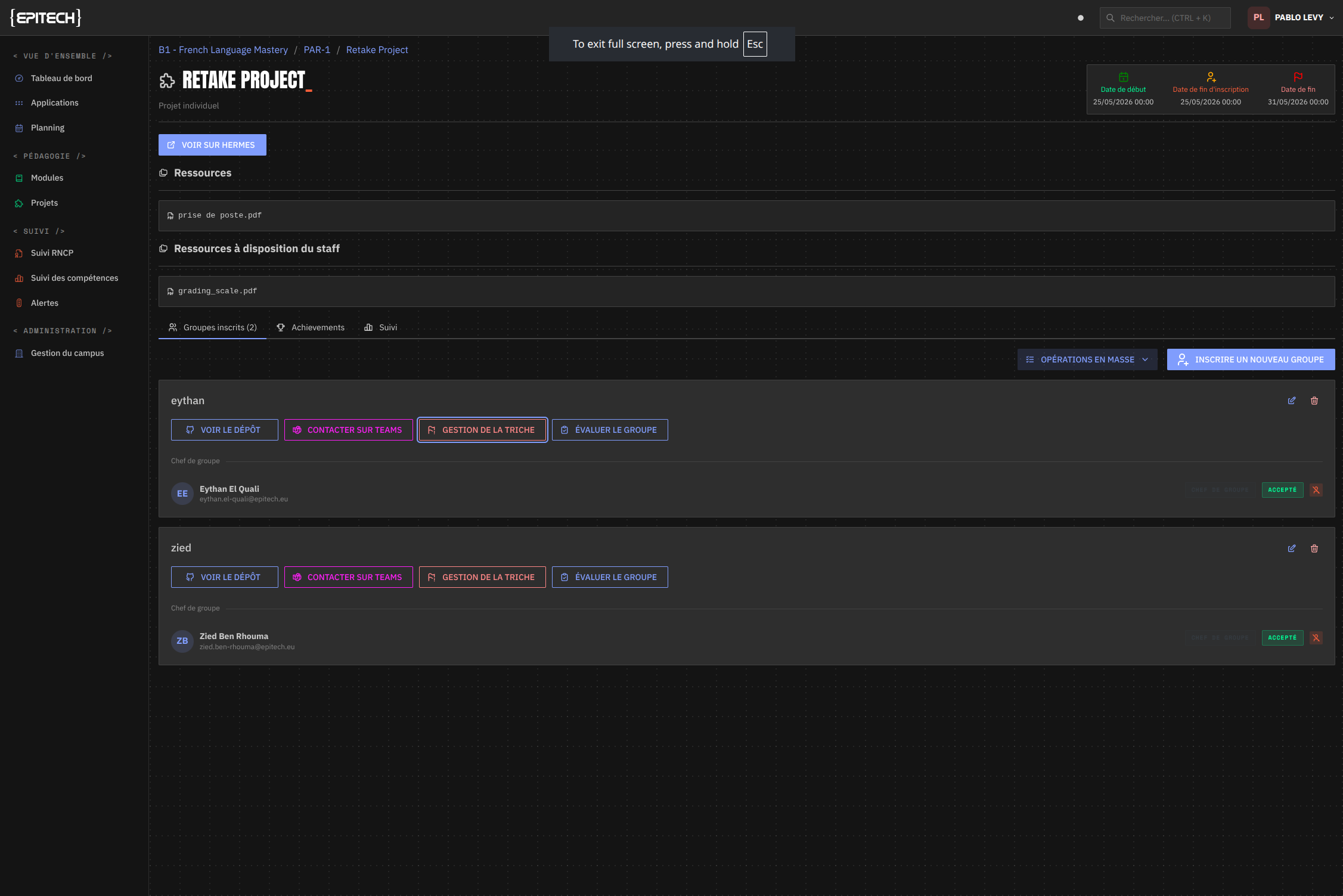Open prise de poste.pdf resource
The width and height of the screenshot is (1343, 896).
[x=746, y=216]
